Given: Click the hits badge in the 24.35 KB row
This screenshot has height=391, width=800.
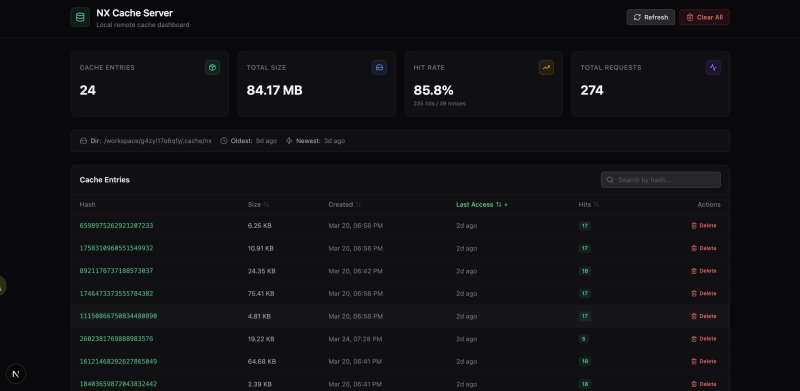Looking at the screenshot, I should tap(585, 271).
